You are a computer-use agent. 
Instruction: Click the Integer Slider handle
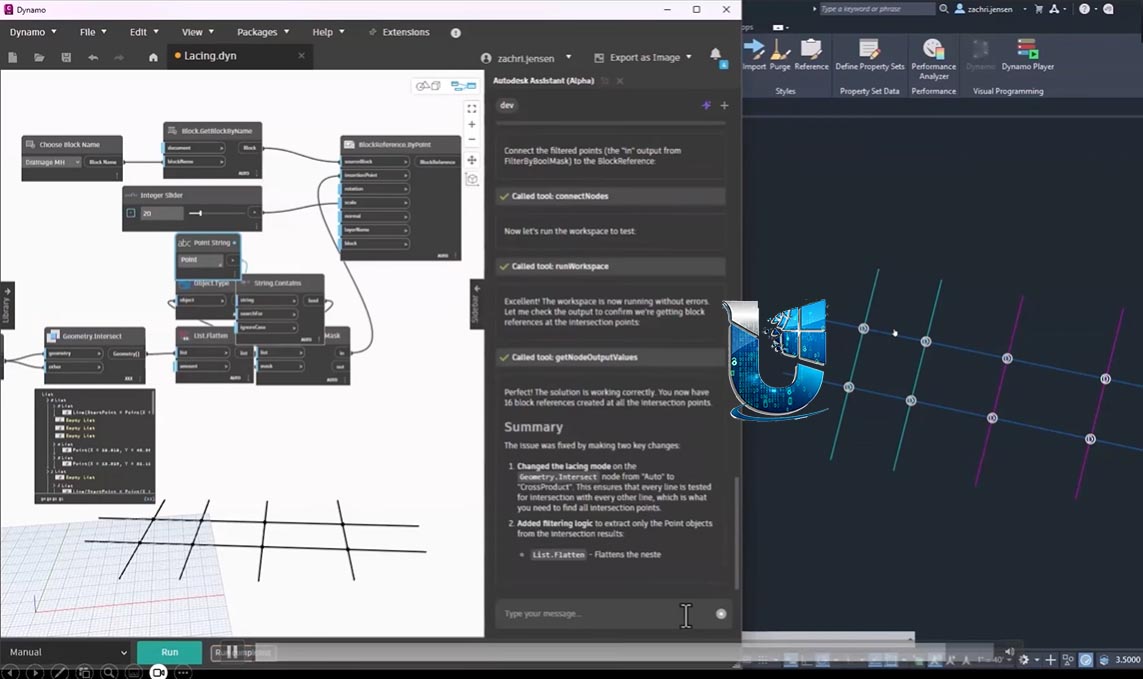(200, 213)
